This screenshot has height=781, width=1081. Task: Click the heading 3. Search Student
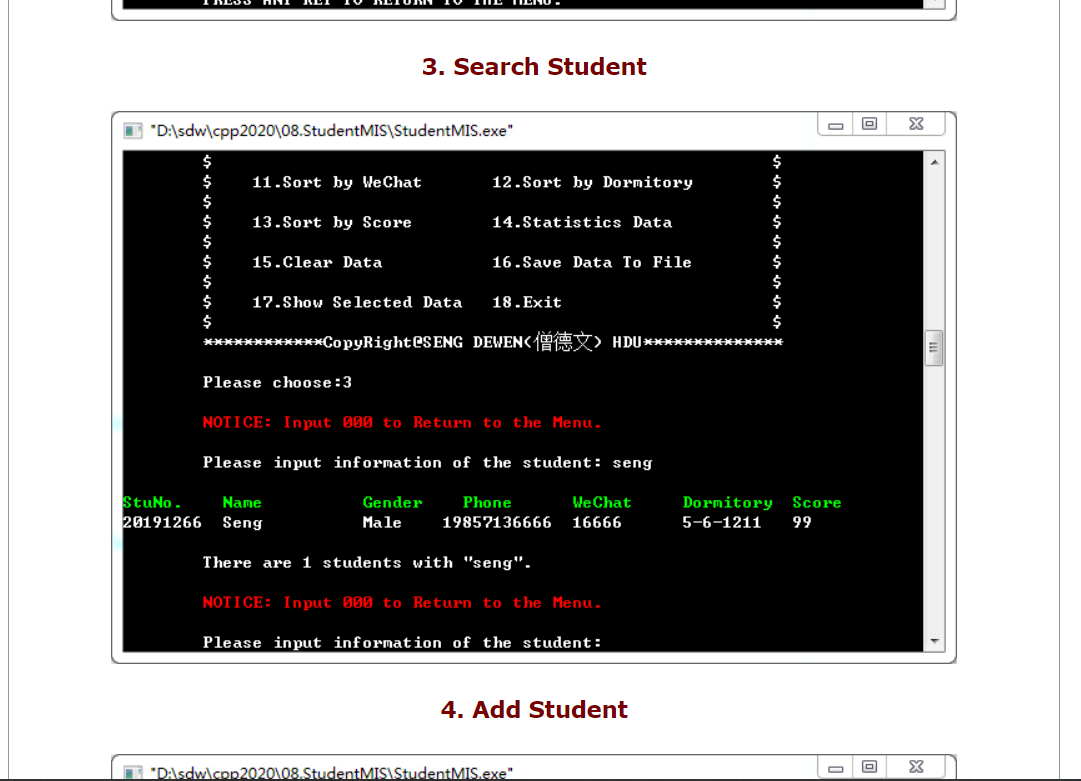tap(536, 67)
